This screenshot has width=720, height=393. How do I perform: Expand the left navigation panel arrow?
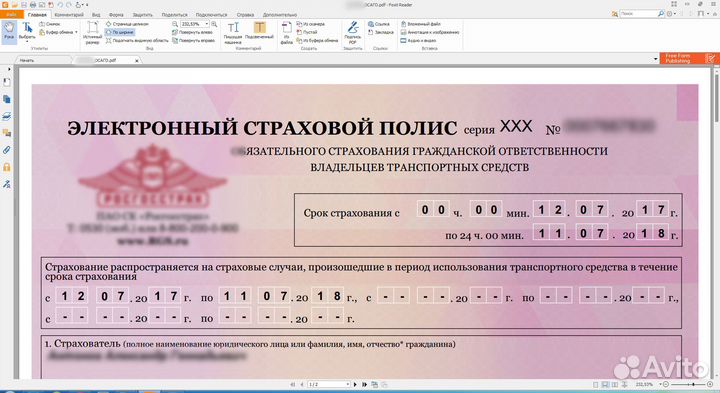click(x=9, y=69)
